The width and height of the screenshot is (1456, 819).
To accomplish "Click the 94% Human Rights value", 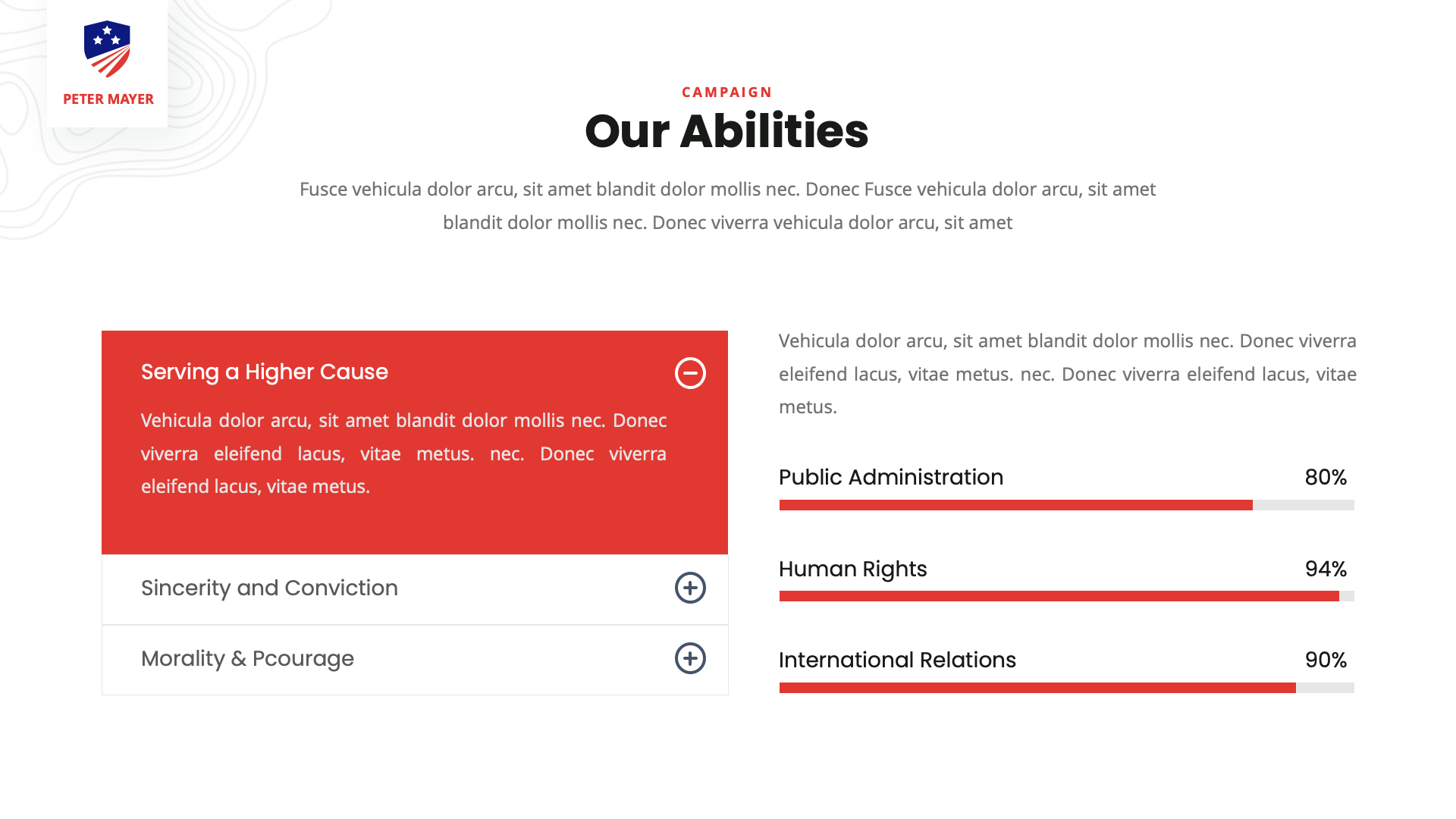I will 1326,569.
